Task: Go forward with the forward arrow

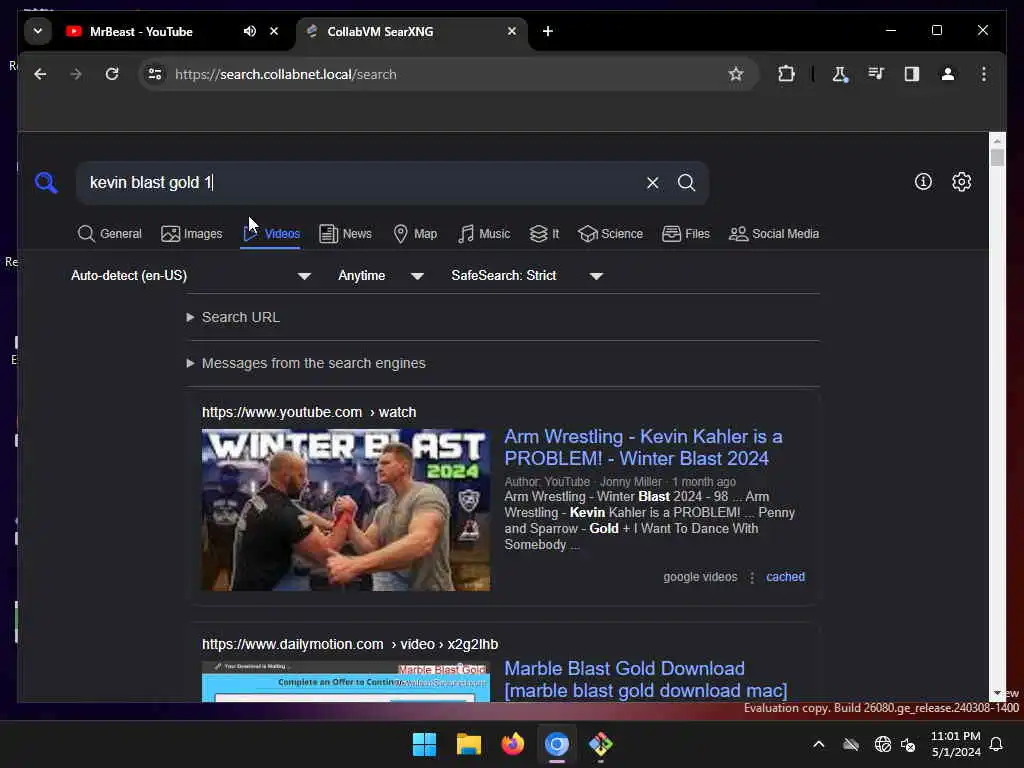Action: 76,74
